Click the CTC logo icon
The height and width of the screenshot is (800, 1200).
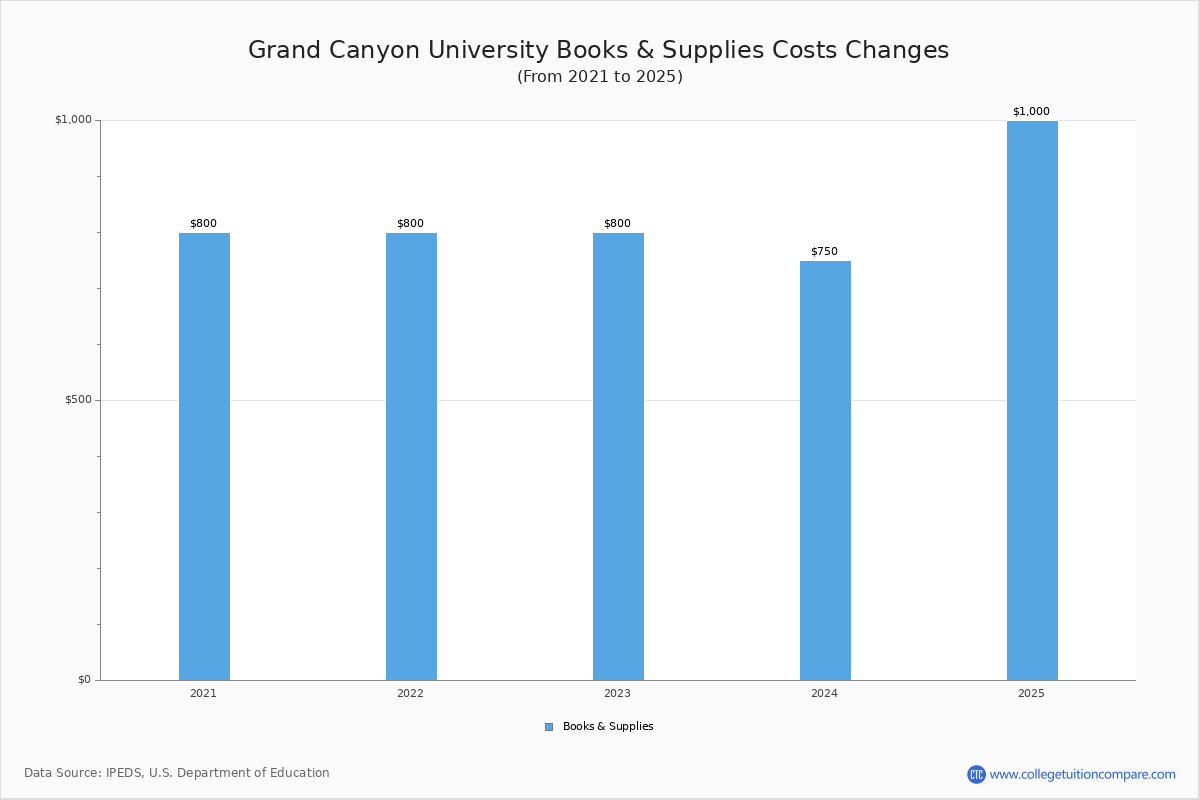976,774
